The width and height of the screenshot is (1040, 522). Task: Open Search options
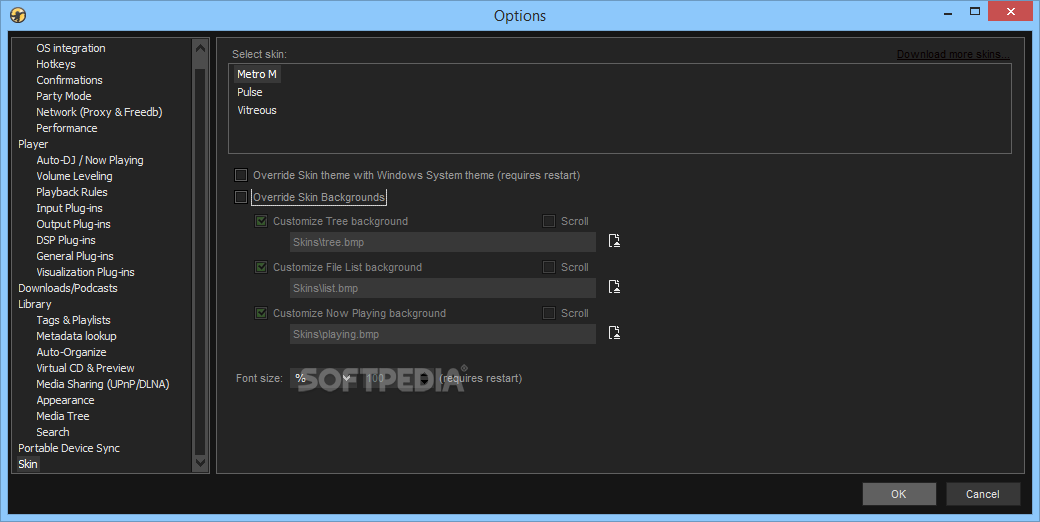pos(53,432)
